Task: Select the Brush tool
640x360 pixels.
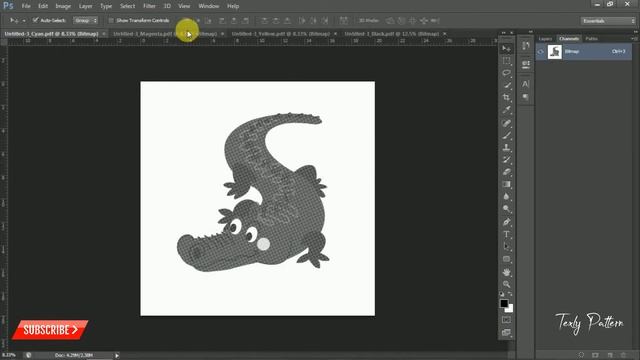Action: [506, 135]
